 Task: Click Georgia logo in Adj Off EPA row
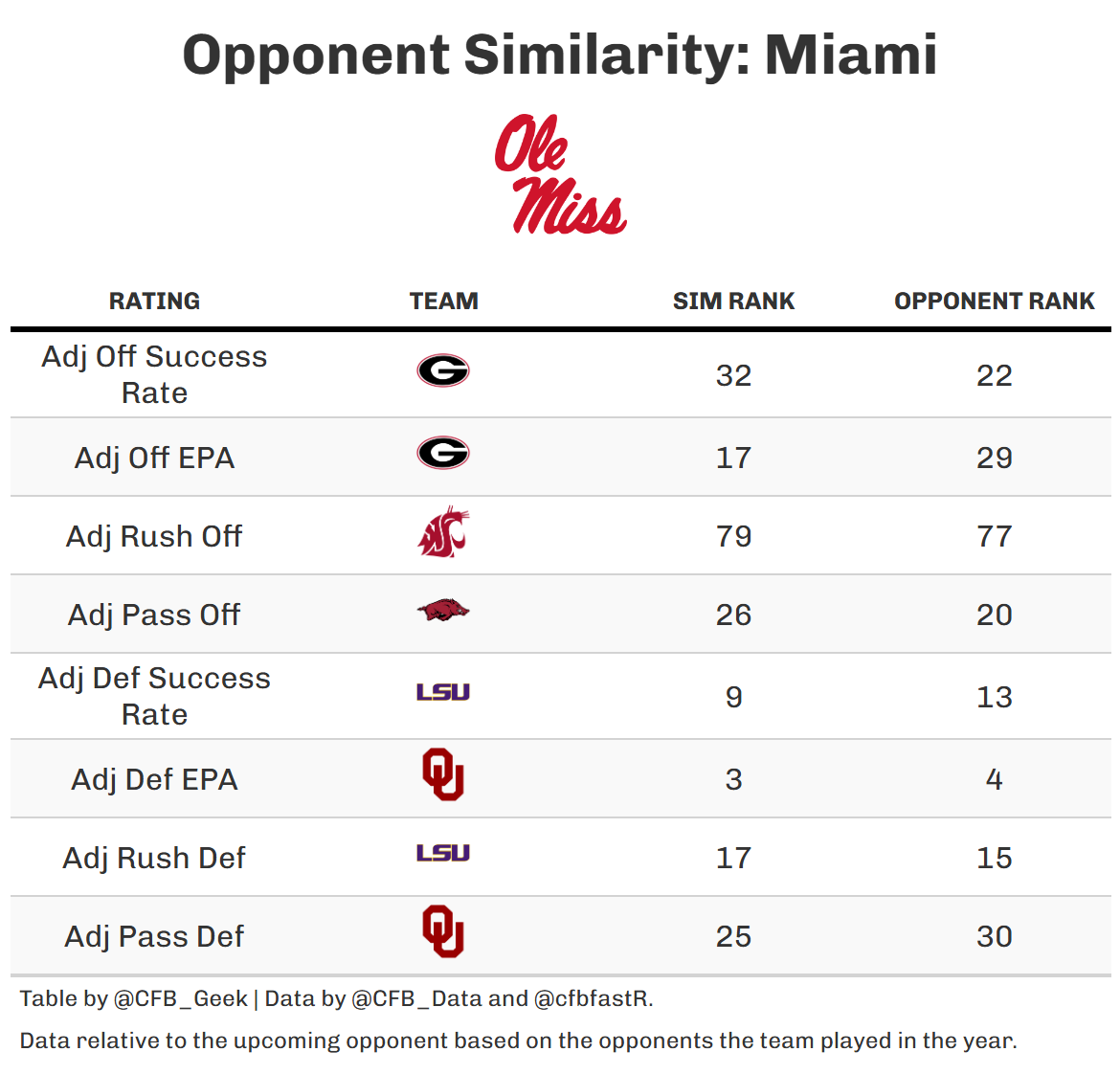click(443, 453)
